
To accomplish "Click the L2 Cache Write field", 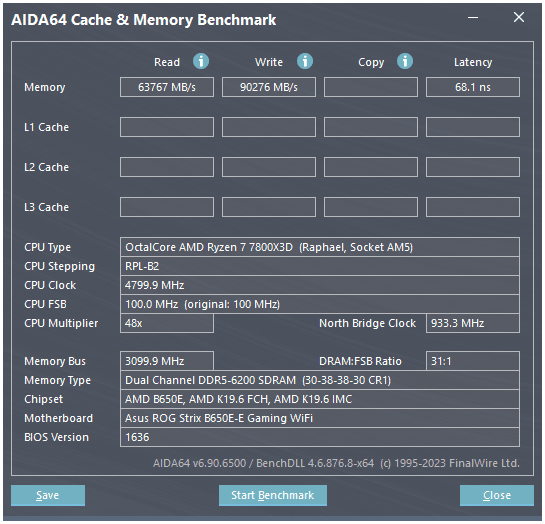I will (x=269, y=167).
